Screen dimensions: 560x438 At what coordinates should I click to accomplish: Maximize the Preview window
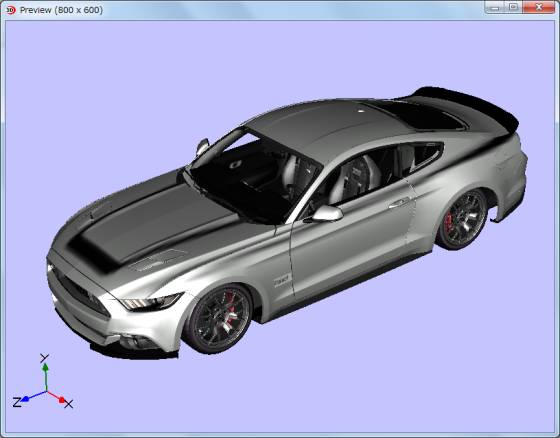[514, 7]
